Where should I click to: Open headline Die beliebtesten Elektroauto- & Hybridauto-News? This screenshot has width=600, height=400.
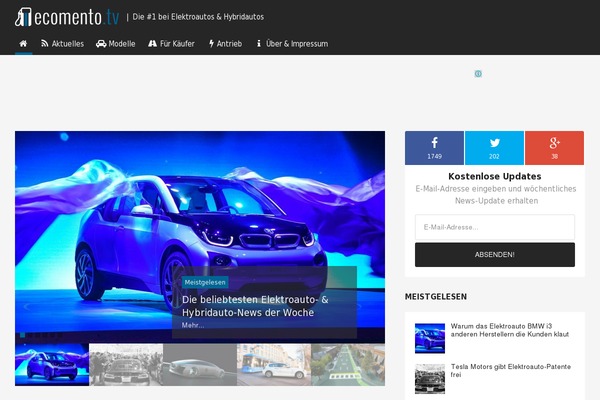coord(255,306)
